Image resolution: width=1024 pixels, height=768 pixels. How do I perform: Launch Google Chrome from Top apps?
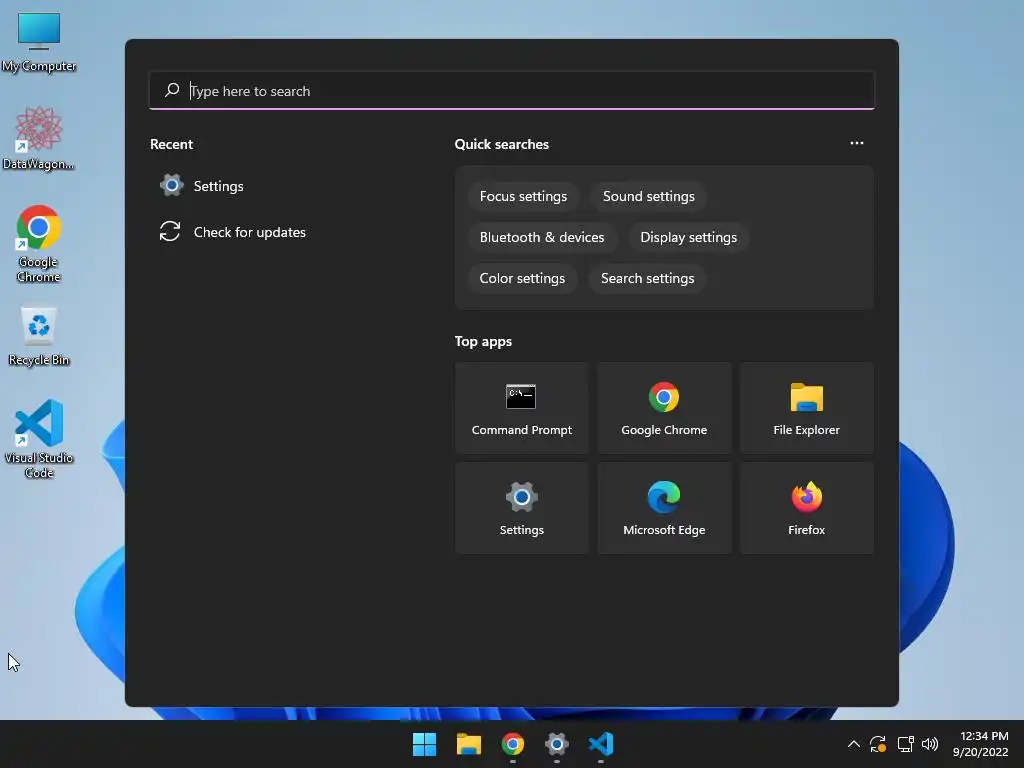(664, 408)
